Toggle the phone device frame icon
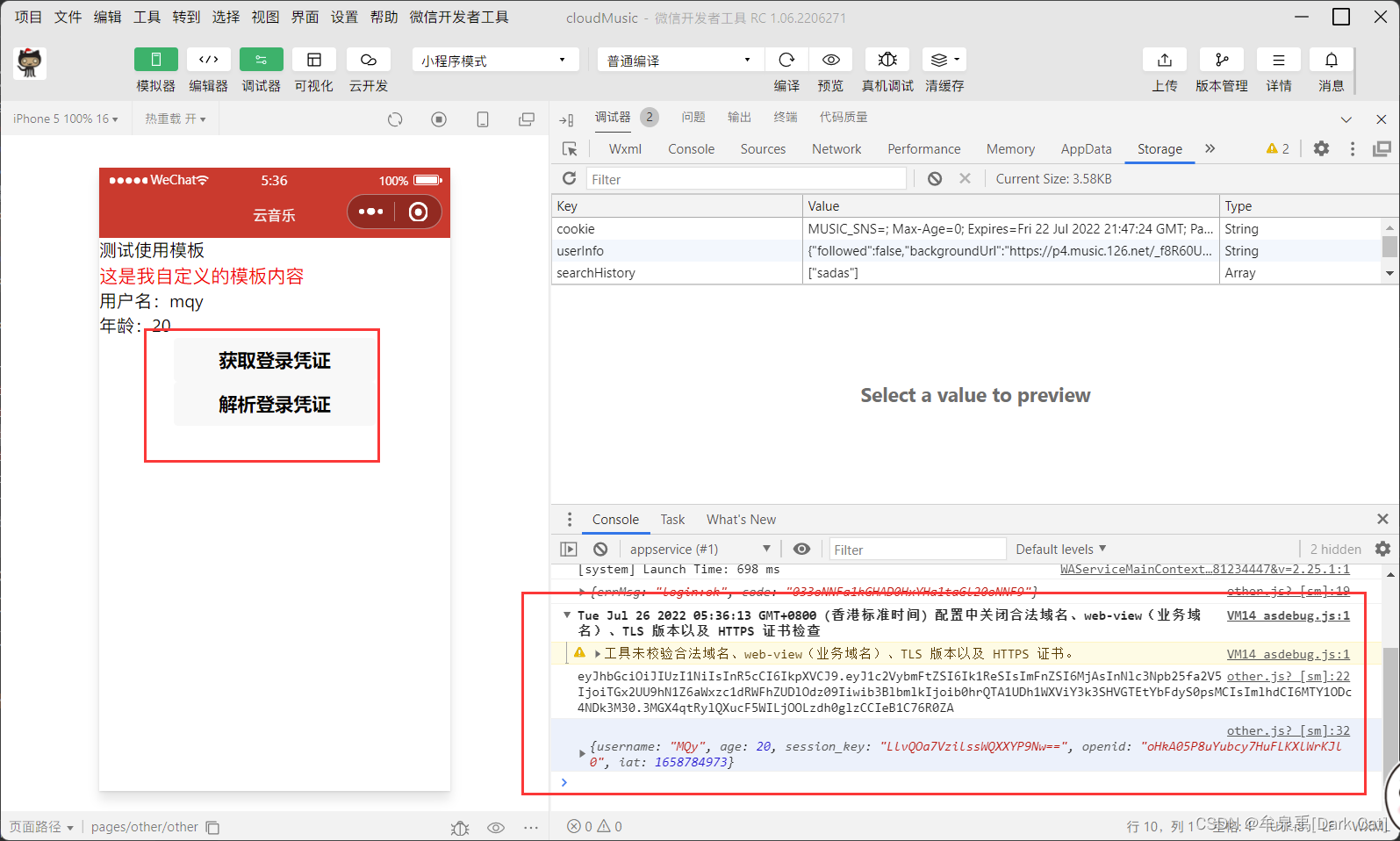The width and height of the screenshot is (1400, 841). (x=483, y=119)
